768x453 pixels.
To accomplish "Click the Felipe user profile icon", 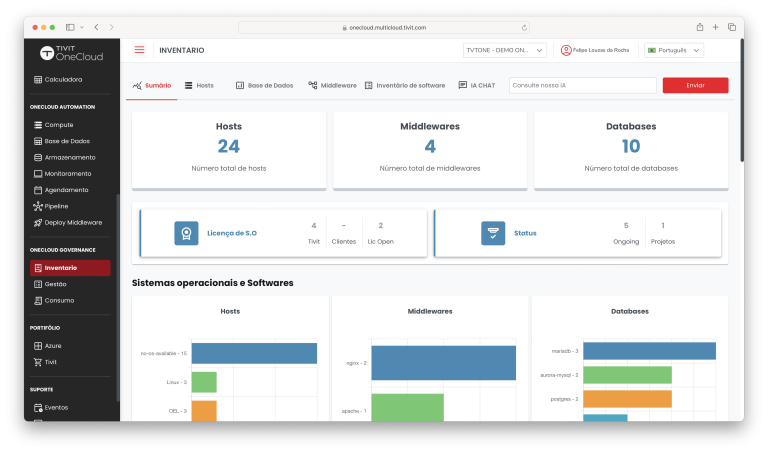I will [566, 50].
